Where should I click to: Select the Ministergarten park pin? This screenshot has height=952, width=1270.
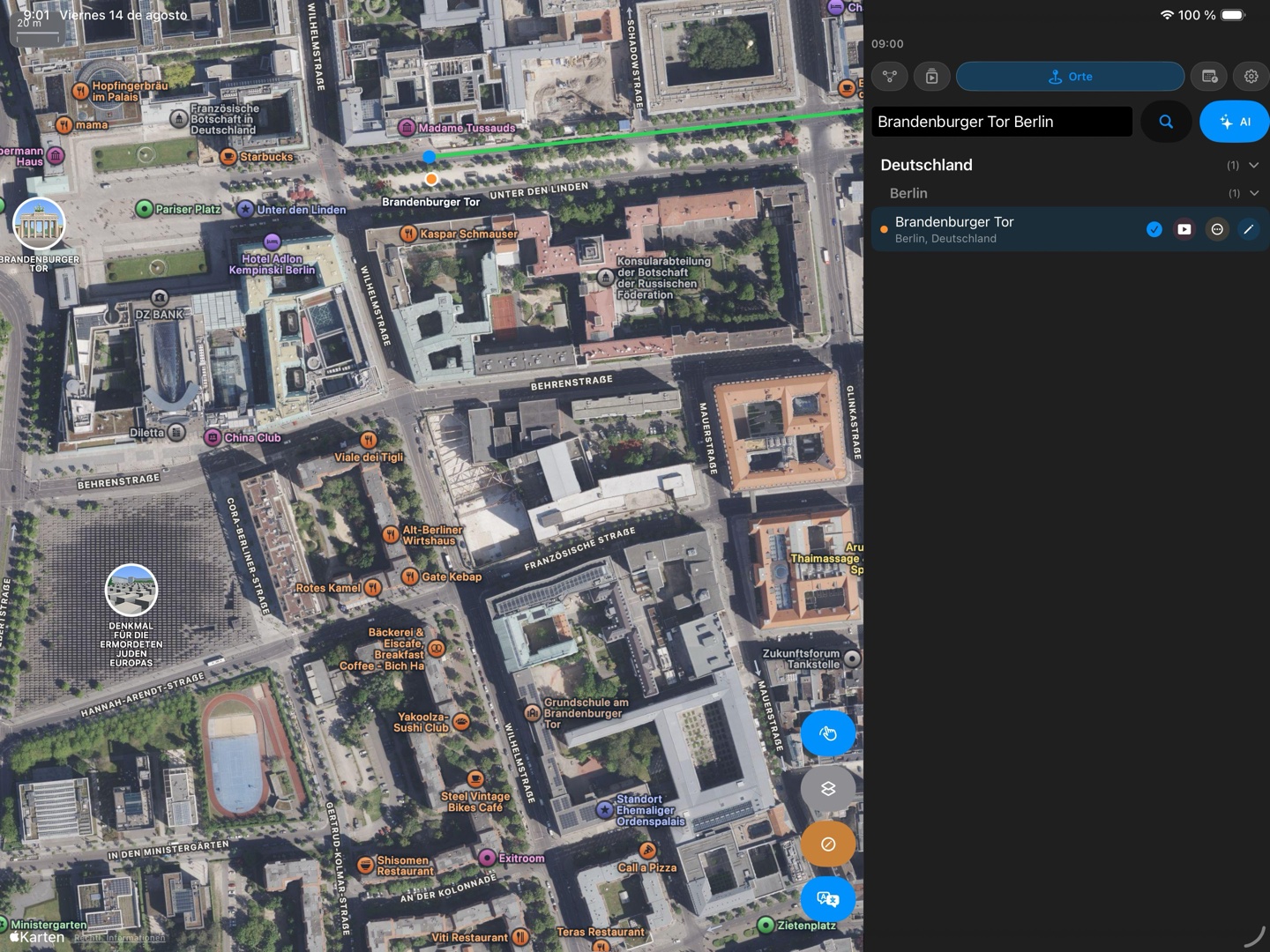click(x=4, y=925)
